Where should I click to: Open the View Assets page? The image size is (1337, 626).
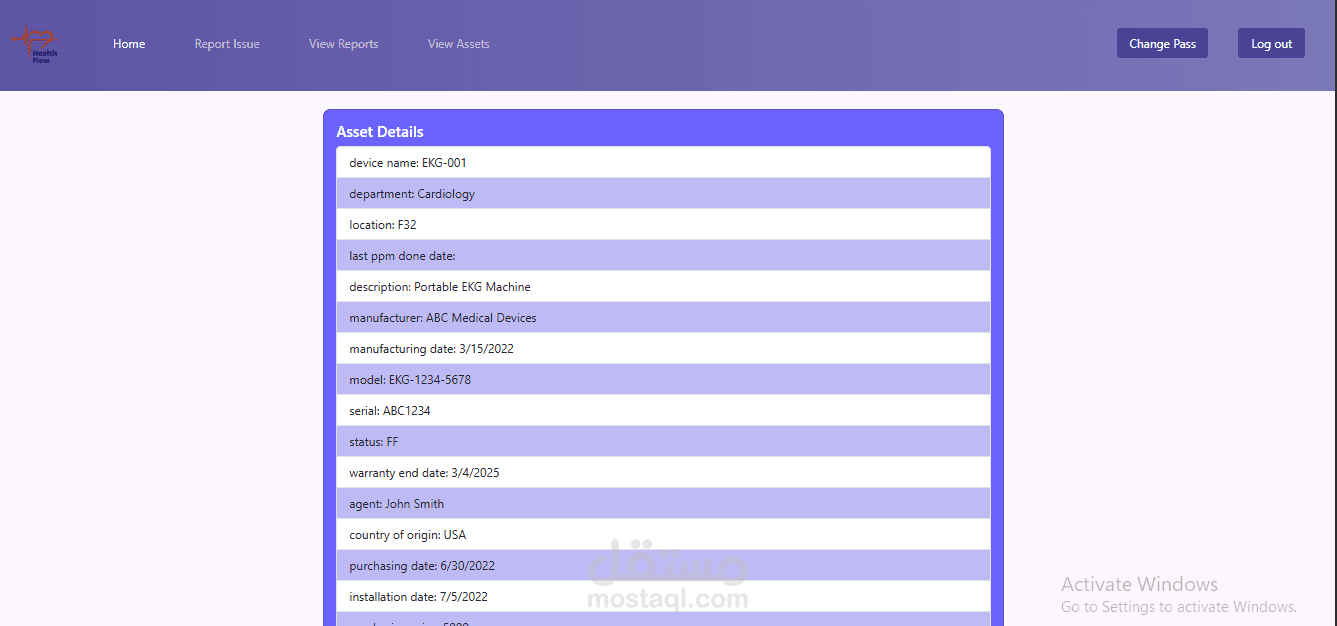coord(458,44)
